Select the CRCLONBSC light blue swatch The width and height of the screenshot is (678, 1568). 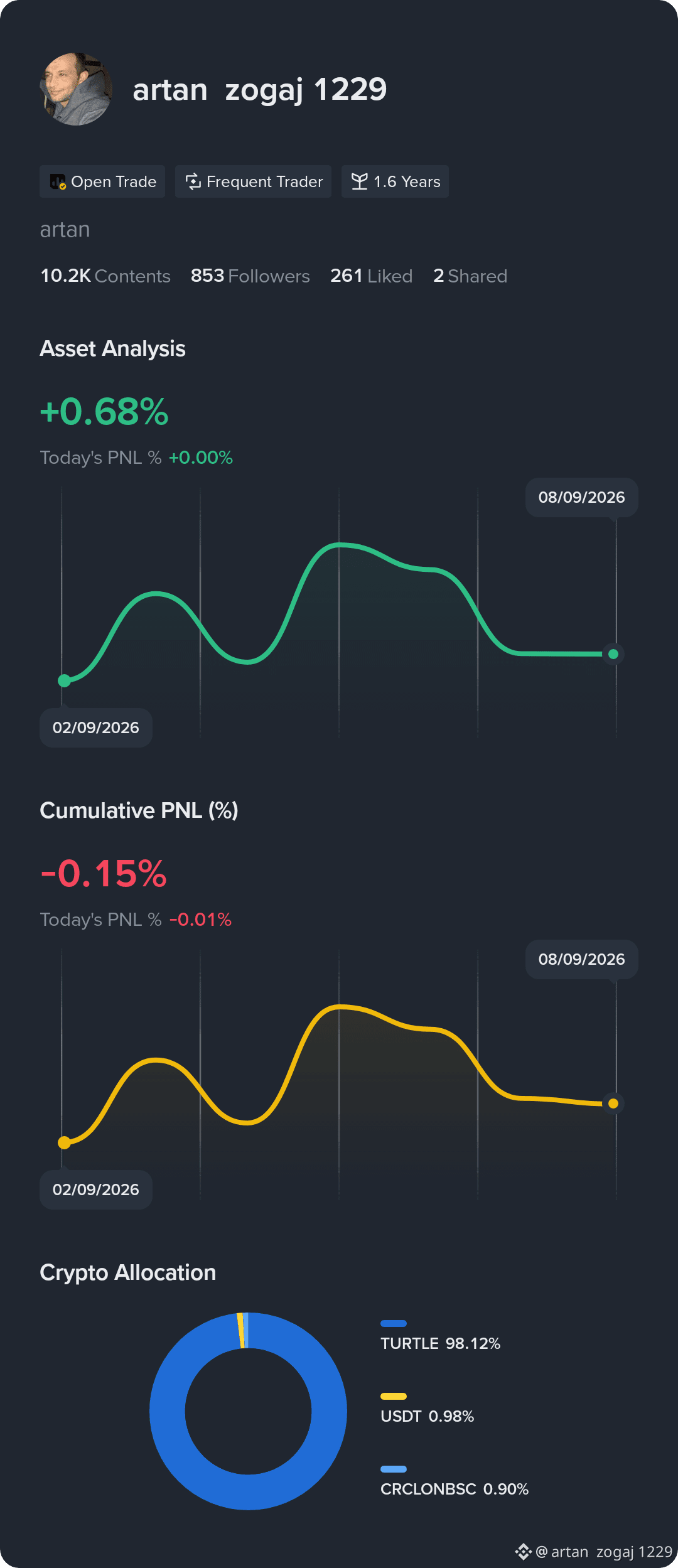tap(394, 1469)
